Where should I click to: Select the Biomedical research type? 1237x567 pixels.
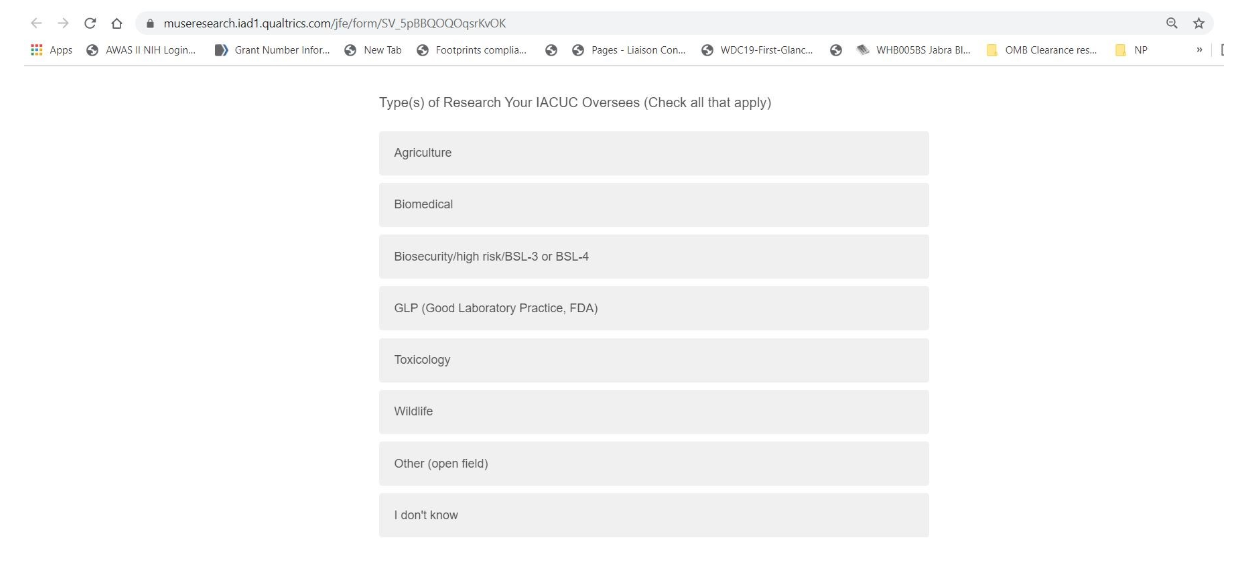tap(653, 205)
